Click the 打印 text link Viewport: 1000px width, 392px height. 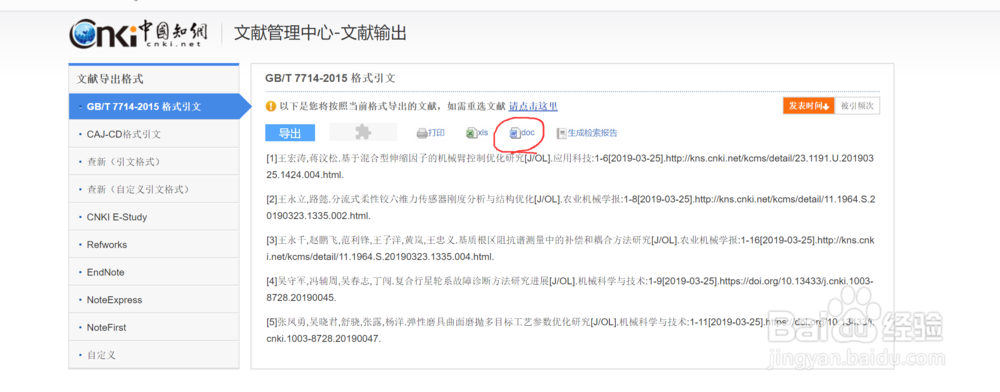pyautogui.click(x=437, y=133)
